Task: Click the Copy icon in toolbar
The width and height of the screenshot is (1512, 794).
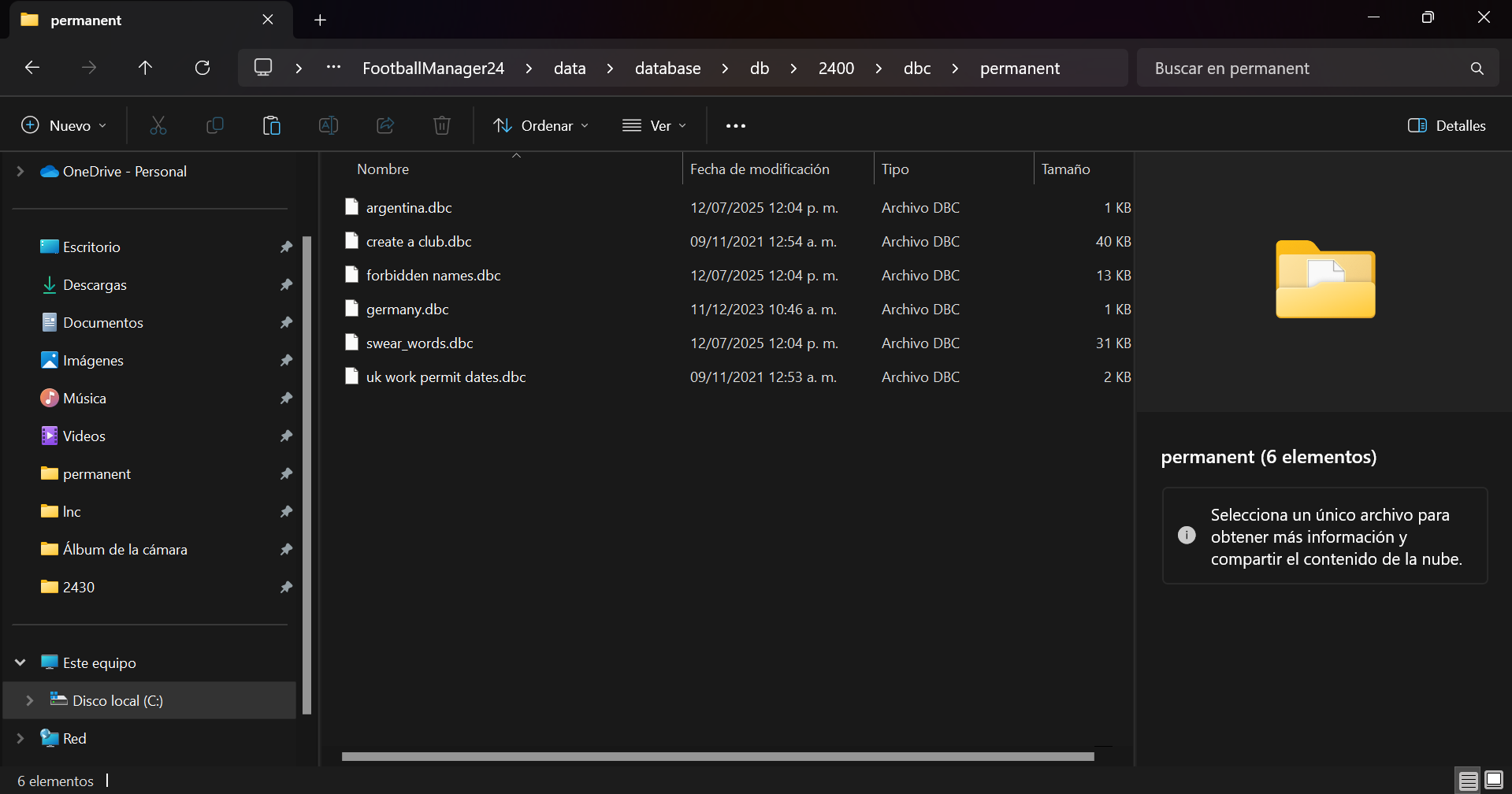Action: click(x=215, y=125)
